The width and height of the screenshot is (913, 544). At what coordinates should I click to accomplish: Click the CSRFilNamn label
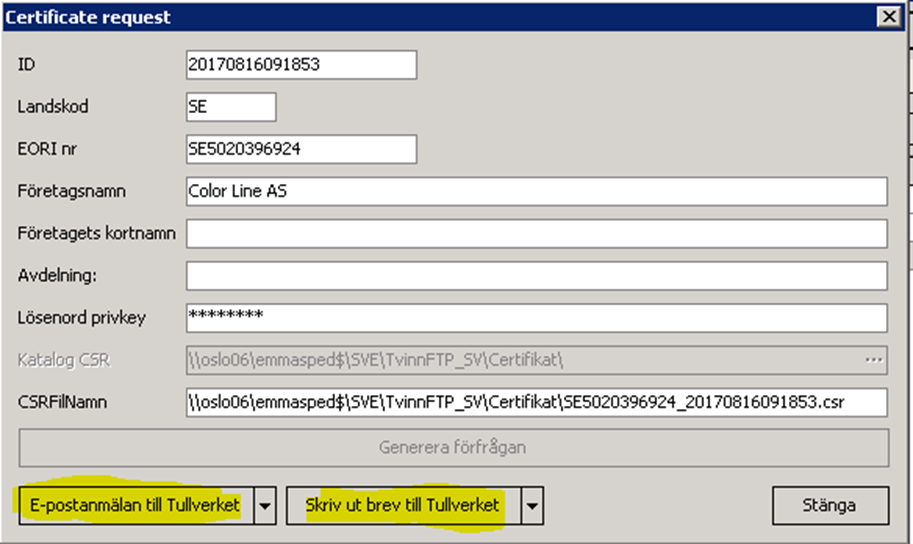click(x=62, y=402)
